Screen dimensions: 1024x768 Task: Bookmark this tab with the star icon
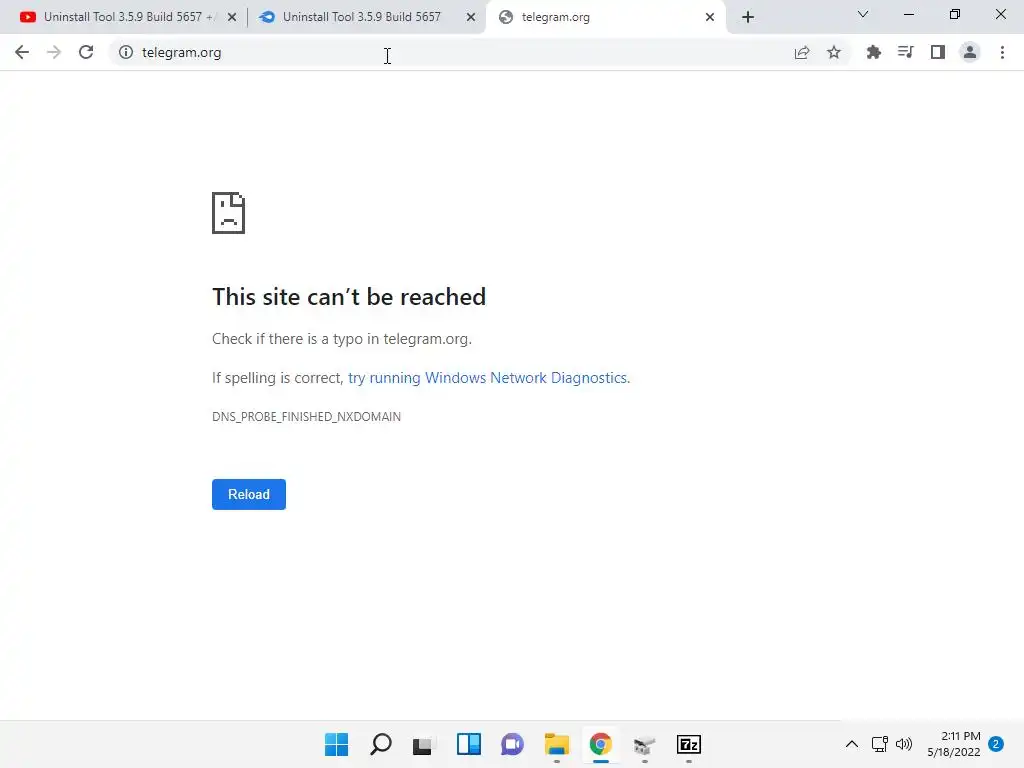pos(834,52)
